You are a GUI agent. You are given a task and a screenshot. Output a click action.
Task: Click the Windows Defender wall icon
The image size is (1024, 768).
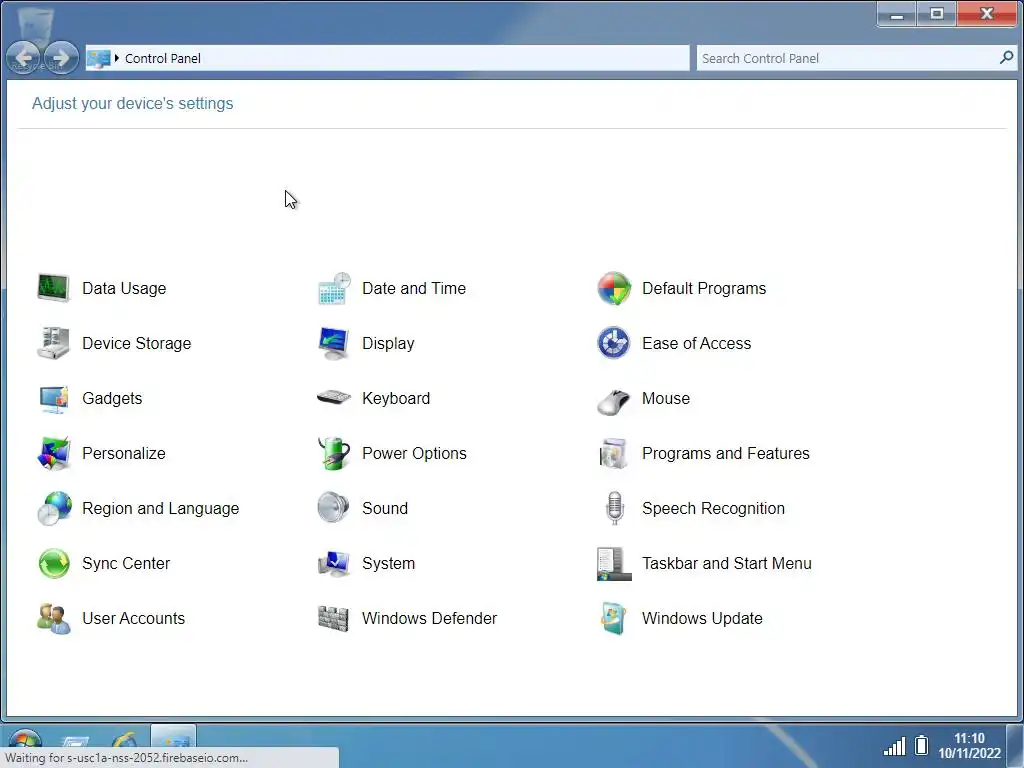tap(334, 618)
